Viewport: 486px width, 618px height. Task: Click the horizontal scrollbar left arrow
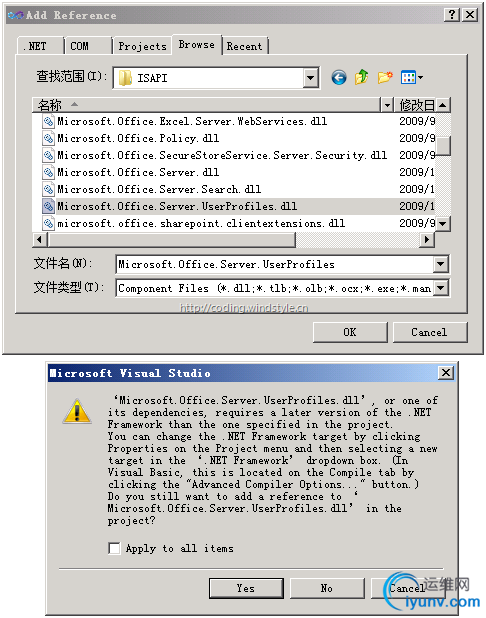(x=39, y=239)
